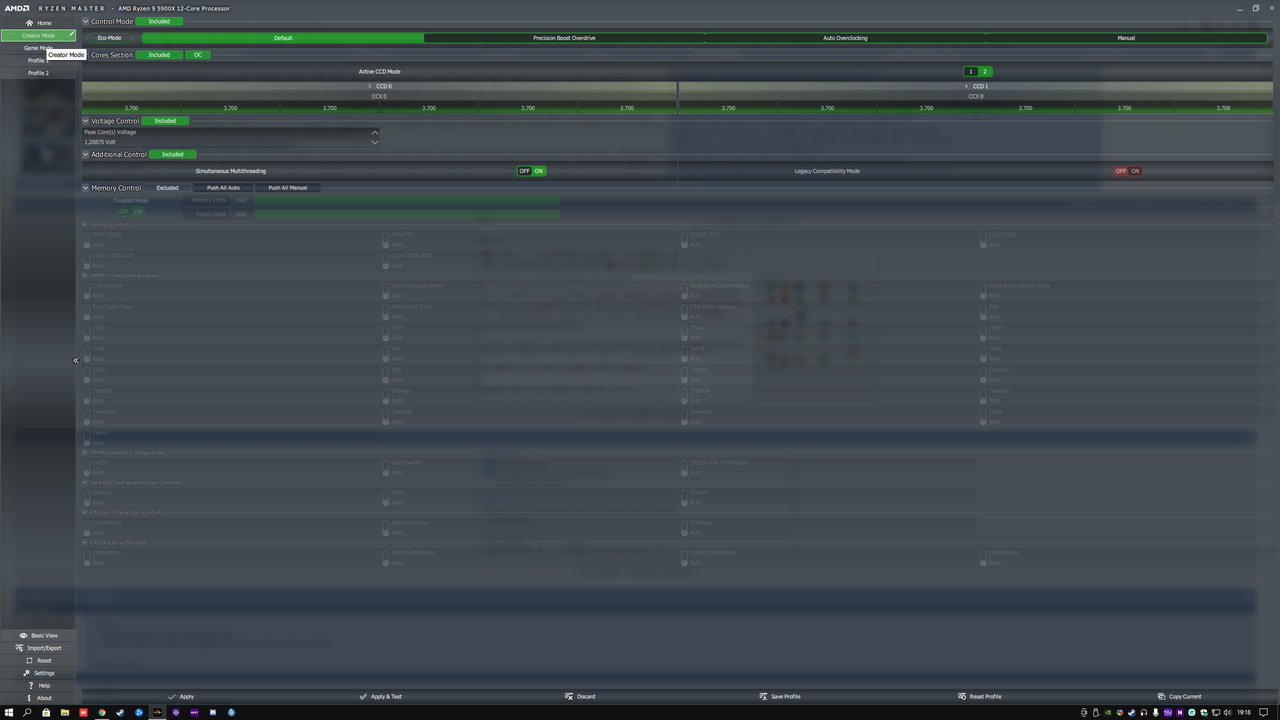Viewport: 1280px width, 720px height.
Task: Enable Simultaneous Multithreading
Action: [538, 171]
